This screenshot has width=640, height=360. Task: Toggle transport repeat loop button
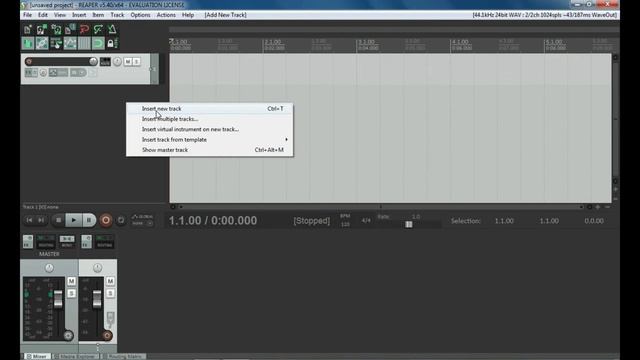(121, 220)
